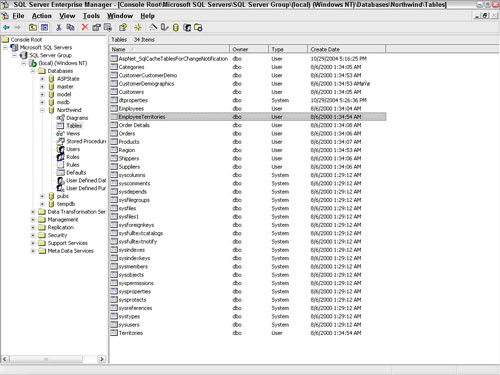Viewport: 500px width, 375px height.
Task: Click the red Delete X icon
Action: pos(85,27)
